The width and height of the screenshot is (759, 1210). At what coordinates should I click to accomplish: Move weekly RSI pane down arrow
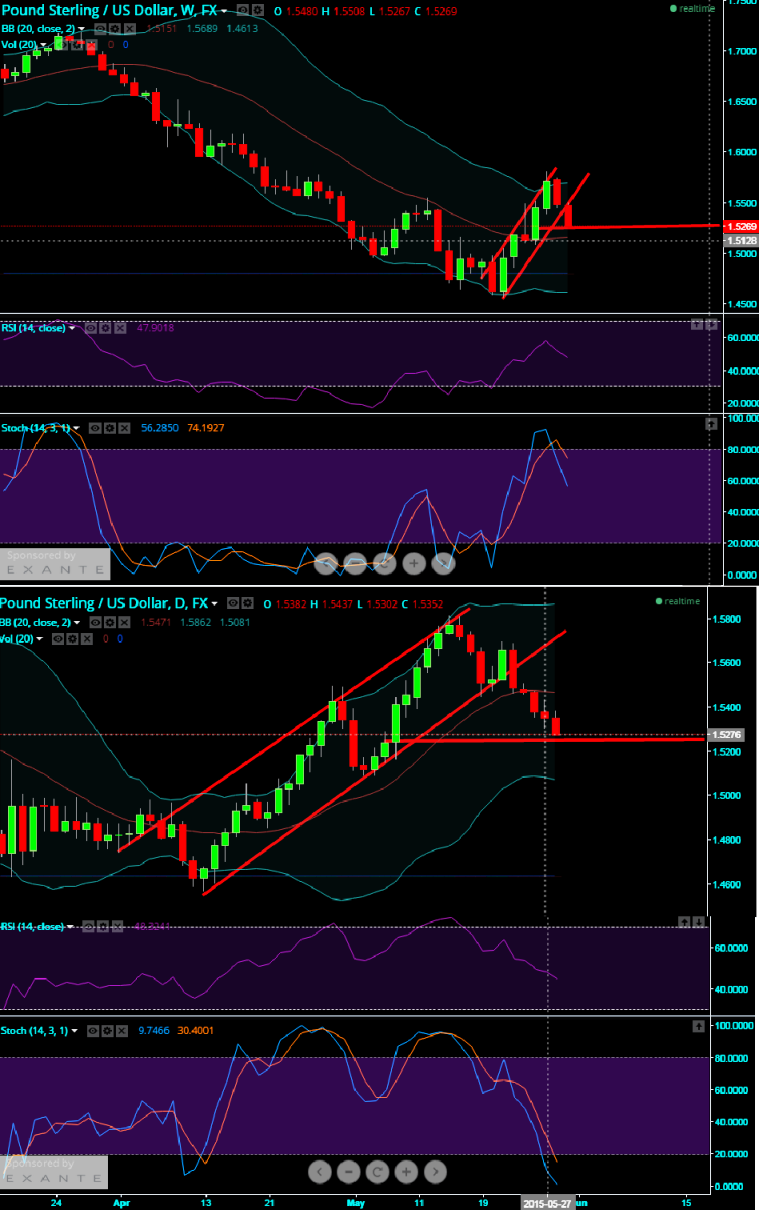click(711, 324)
